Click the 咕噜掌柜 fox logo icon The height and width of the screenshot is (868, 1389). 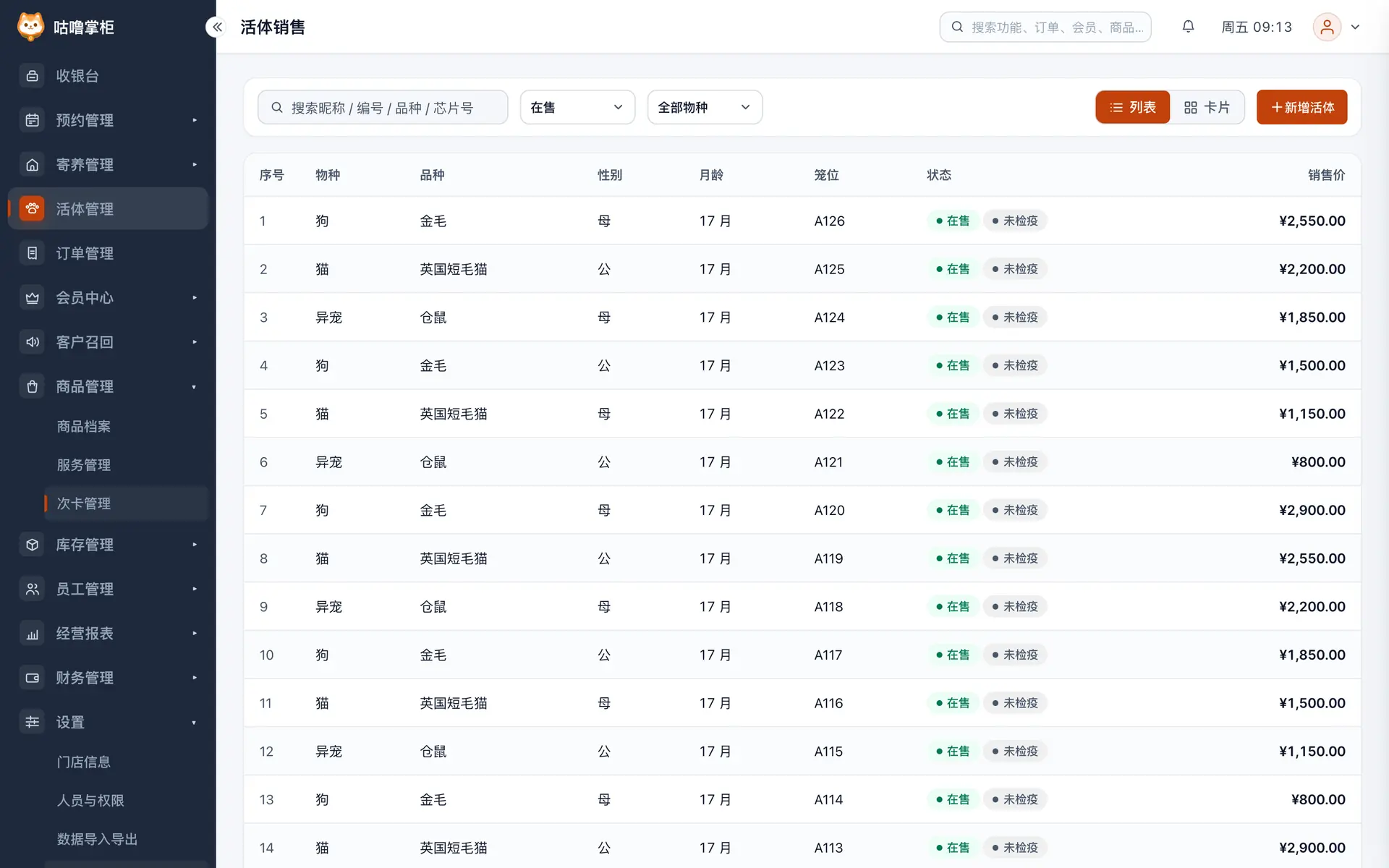coord(30,27)
